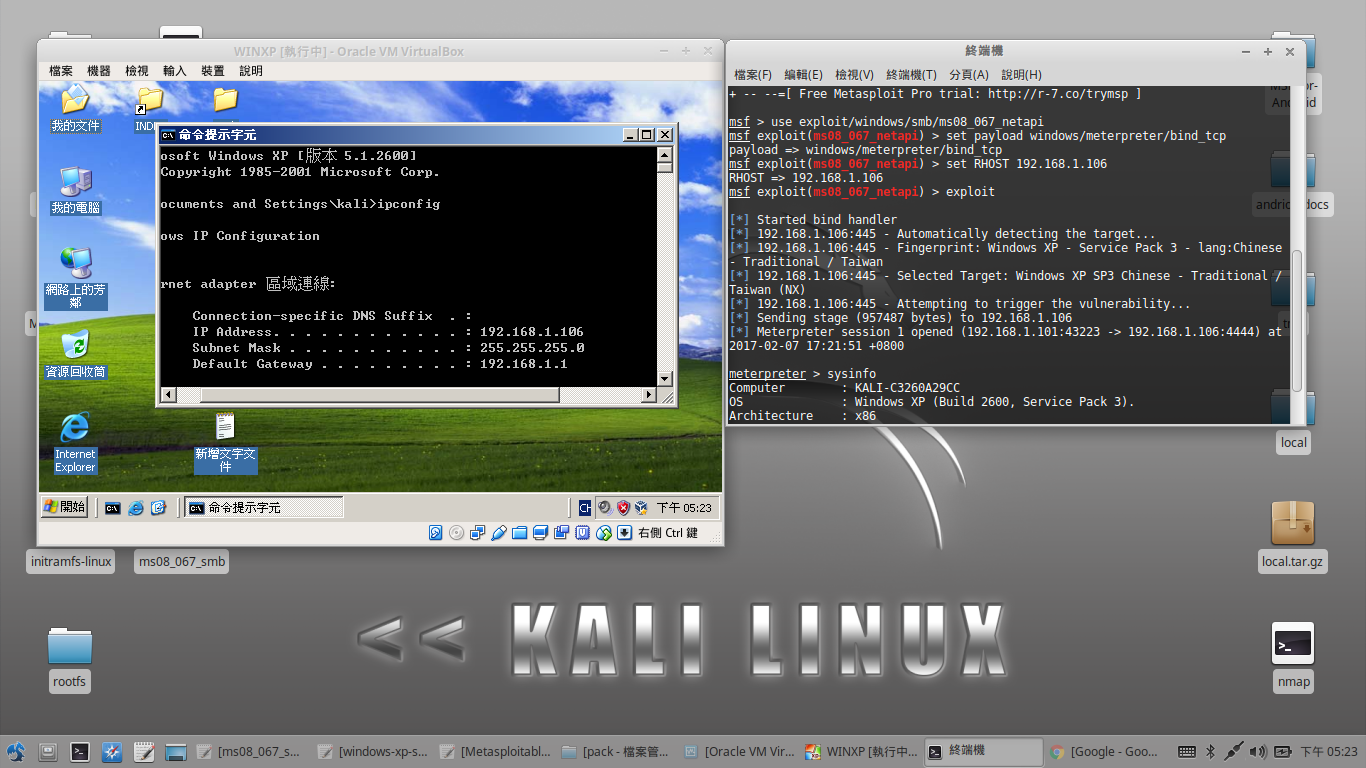Image resolution: width=1366 pixels, height=768 pixels.
Task: Open the Kali dragon applications menu
Action: point(15,751)
